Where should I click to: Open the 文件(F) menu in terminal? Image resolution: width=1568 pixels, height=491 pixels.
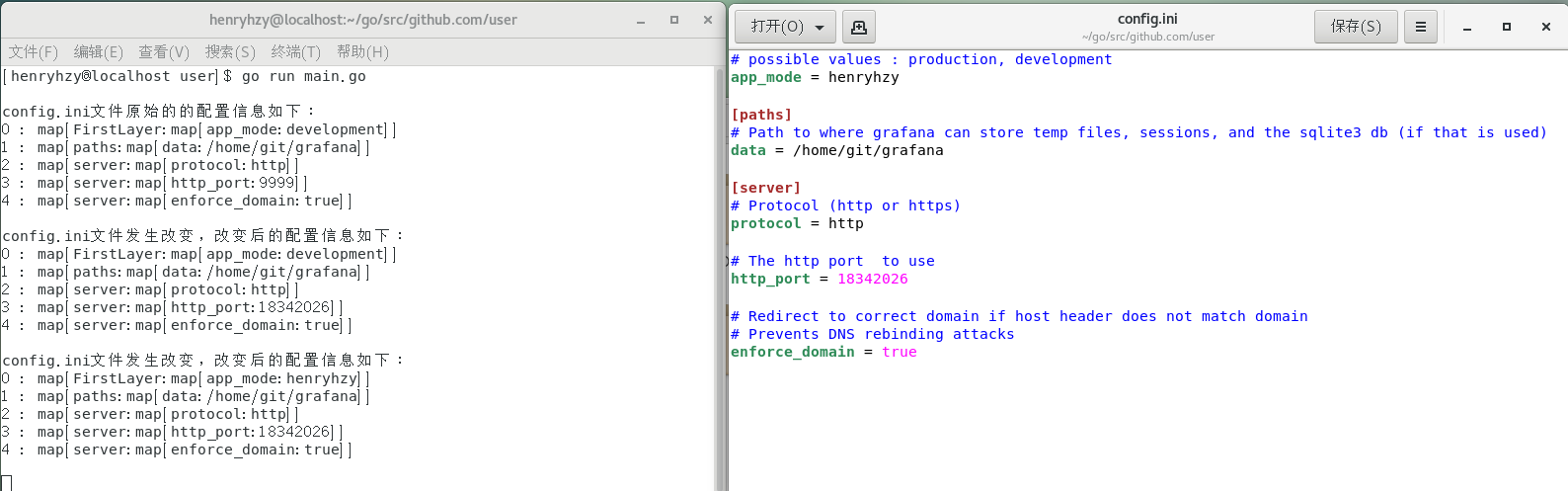pyautogui.click(x=34, y=52)
